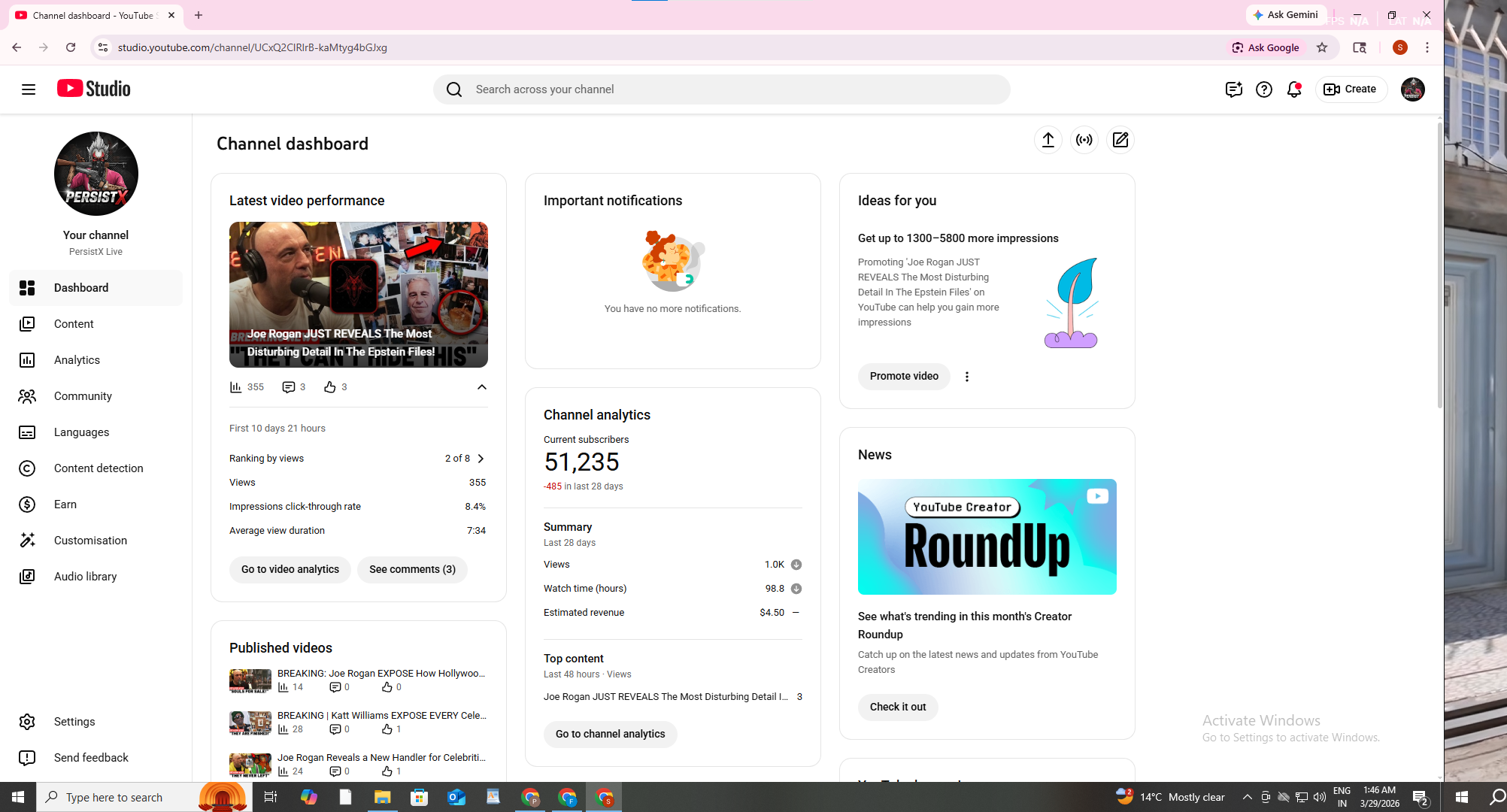Open the Audio library icon

tap(27, 577)
